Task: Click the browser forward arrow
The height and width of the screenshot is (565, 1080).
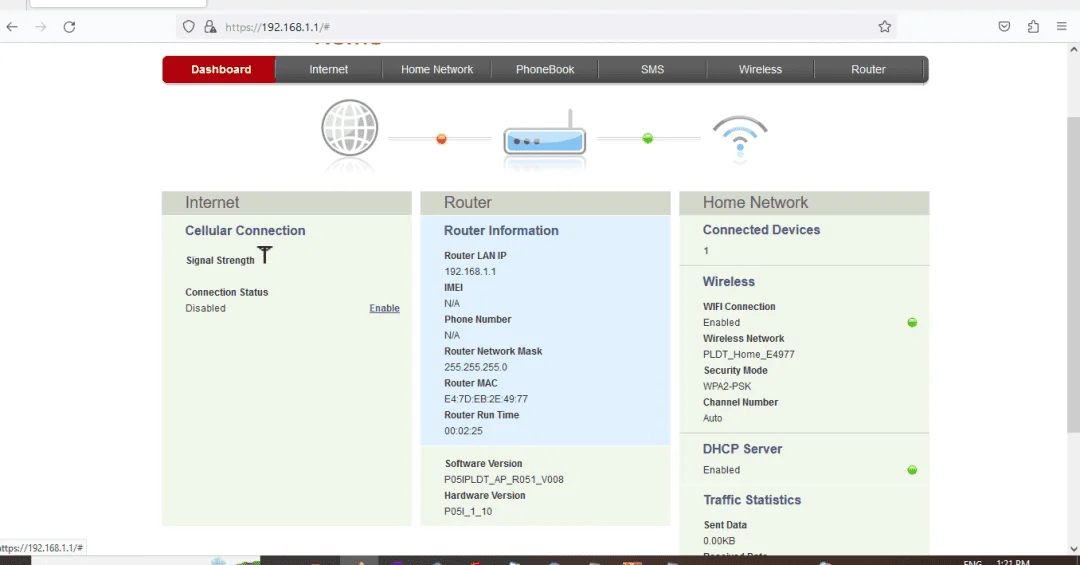Action: [41, 27]
